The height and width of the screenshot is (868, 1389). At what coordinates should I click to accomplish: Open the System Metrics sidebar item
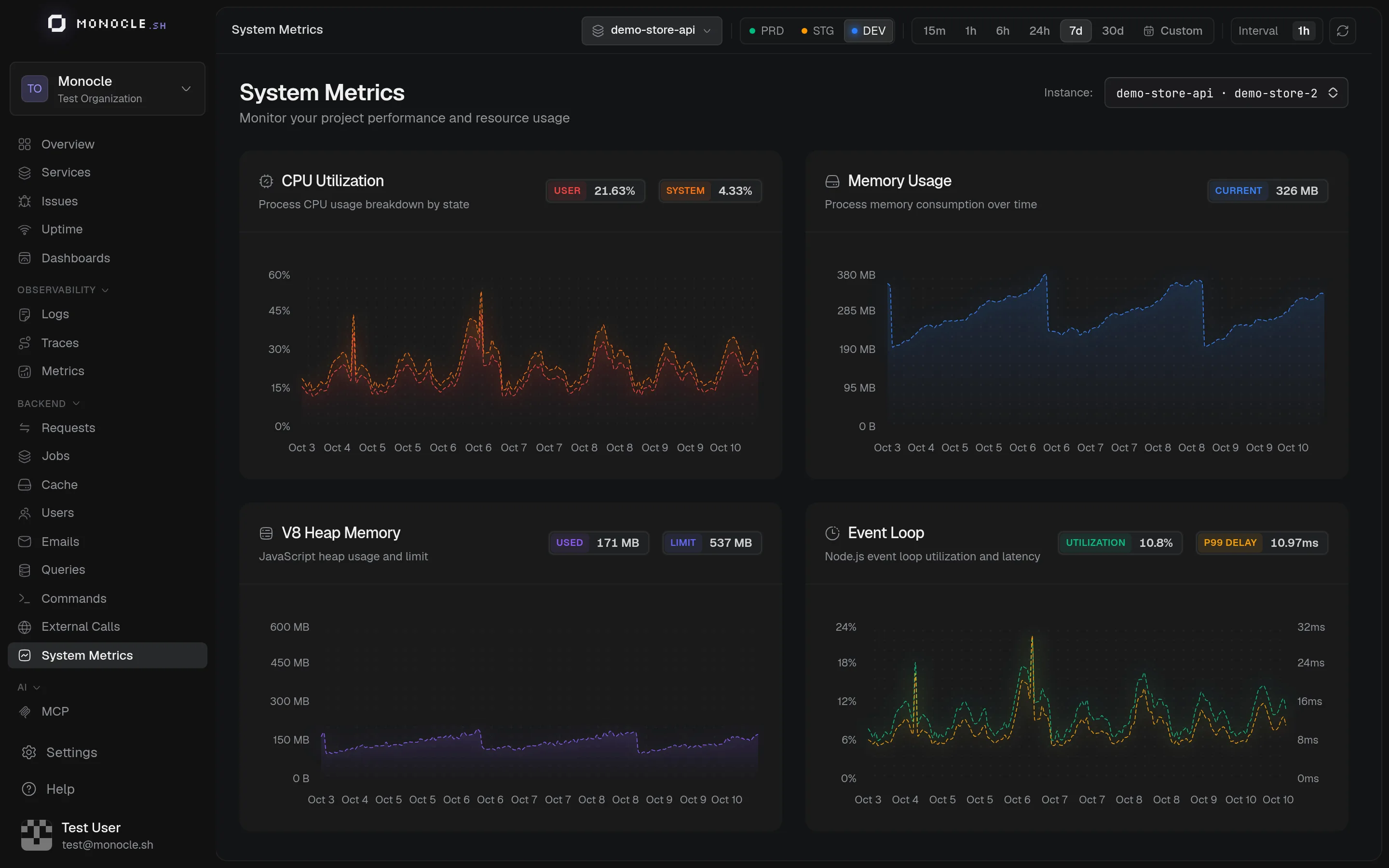point(108,656)
